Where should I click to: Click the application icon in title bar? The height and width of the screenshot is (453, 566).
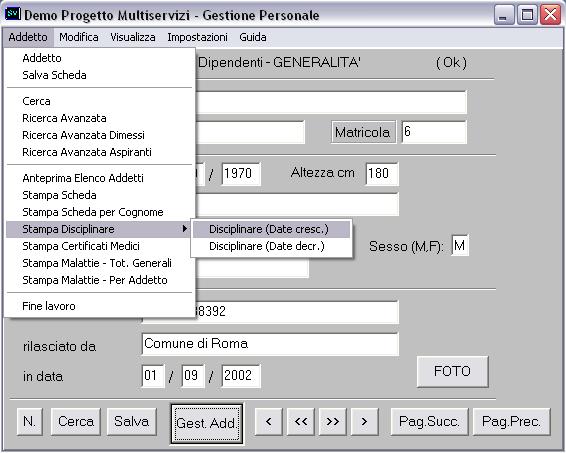pos(13,14)
